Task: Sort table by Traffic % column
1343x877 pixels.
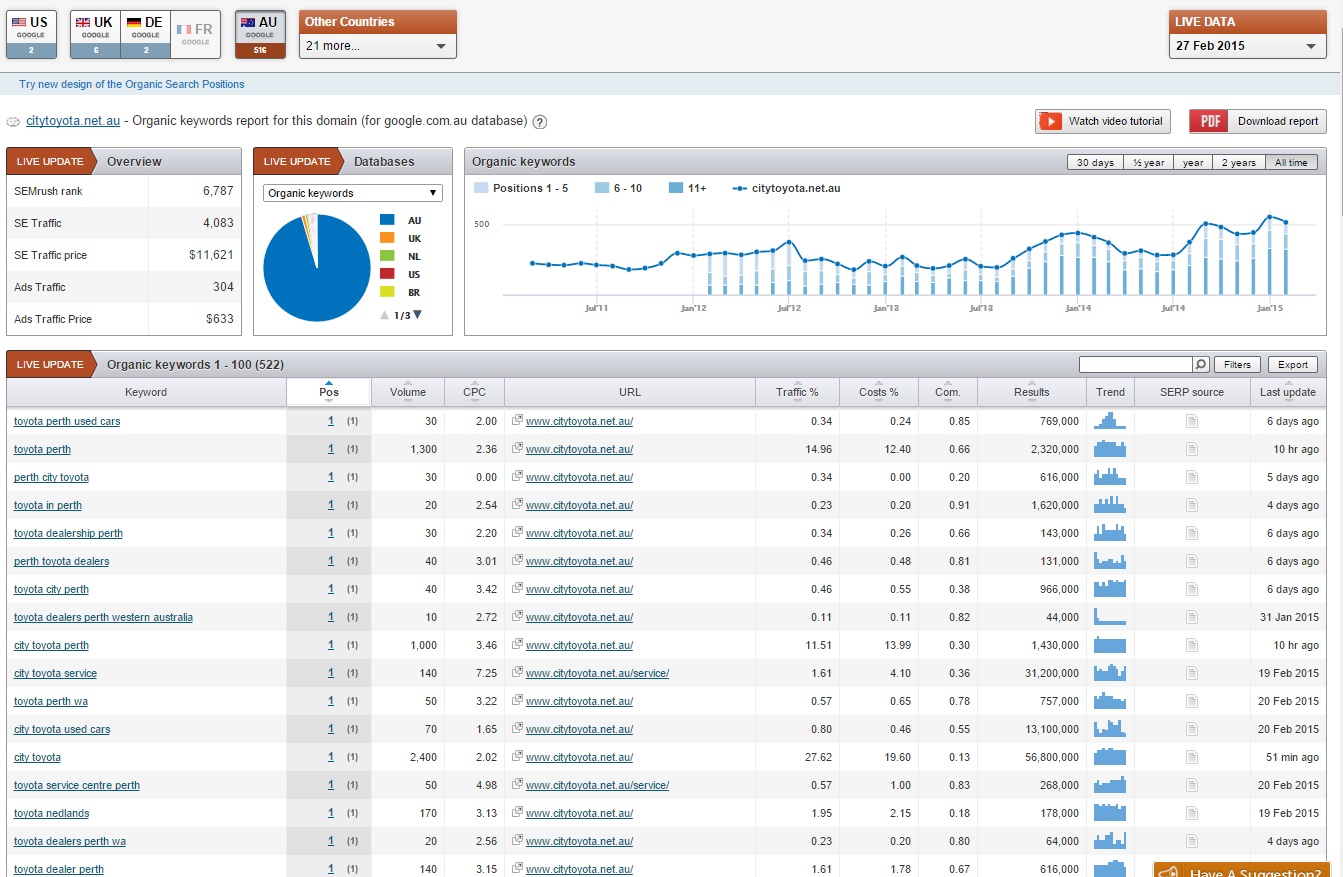Action: point(797,392)
